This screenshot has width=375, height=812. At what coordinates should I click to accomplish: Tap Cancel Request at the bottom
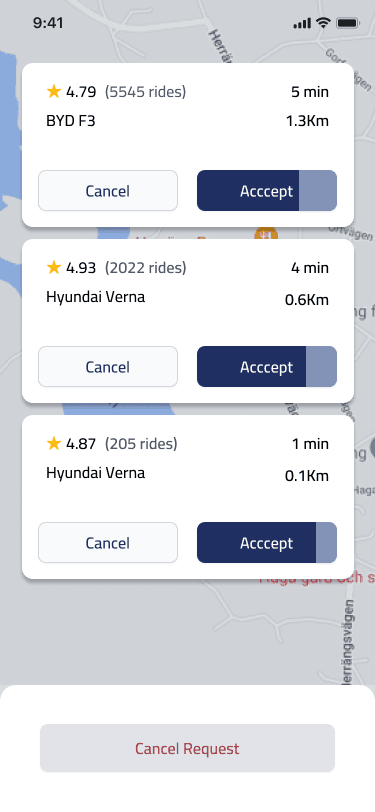[188, 748]
